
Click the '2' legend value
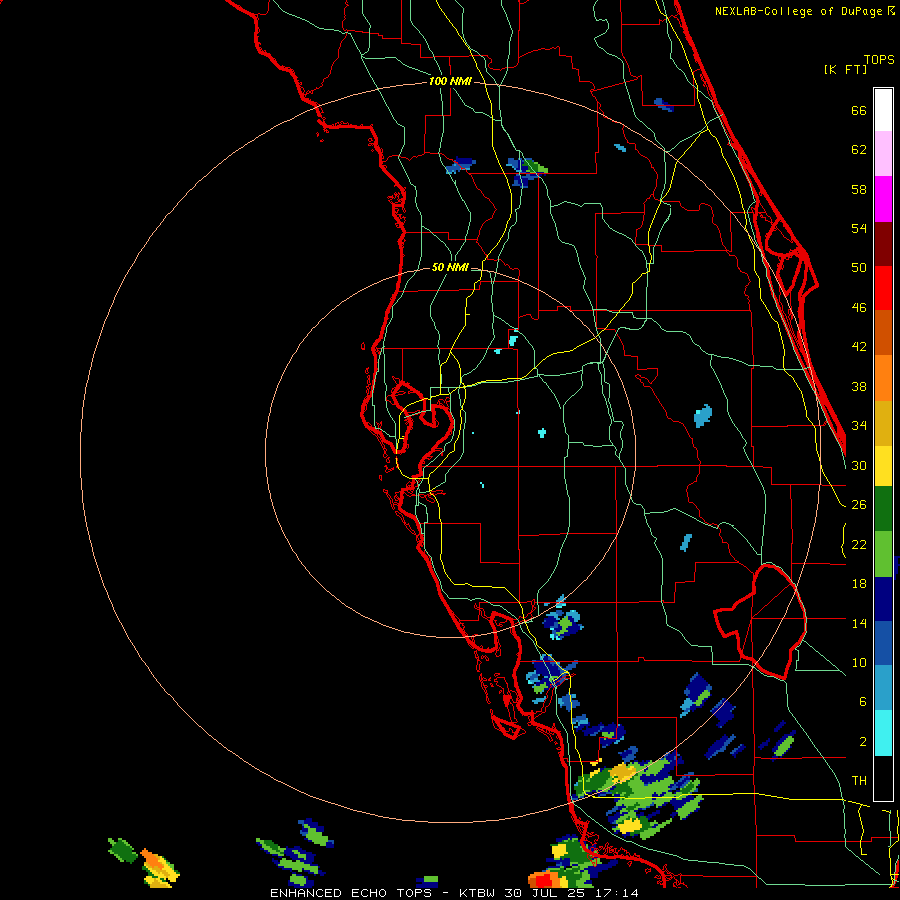(863, 742)
